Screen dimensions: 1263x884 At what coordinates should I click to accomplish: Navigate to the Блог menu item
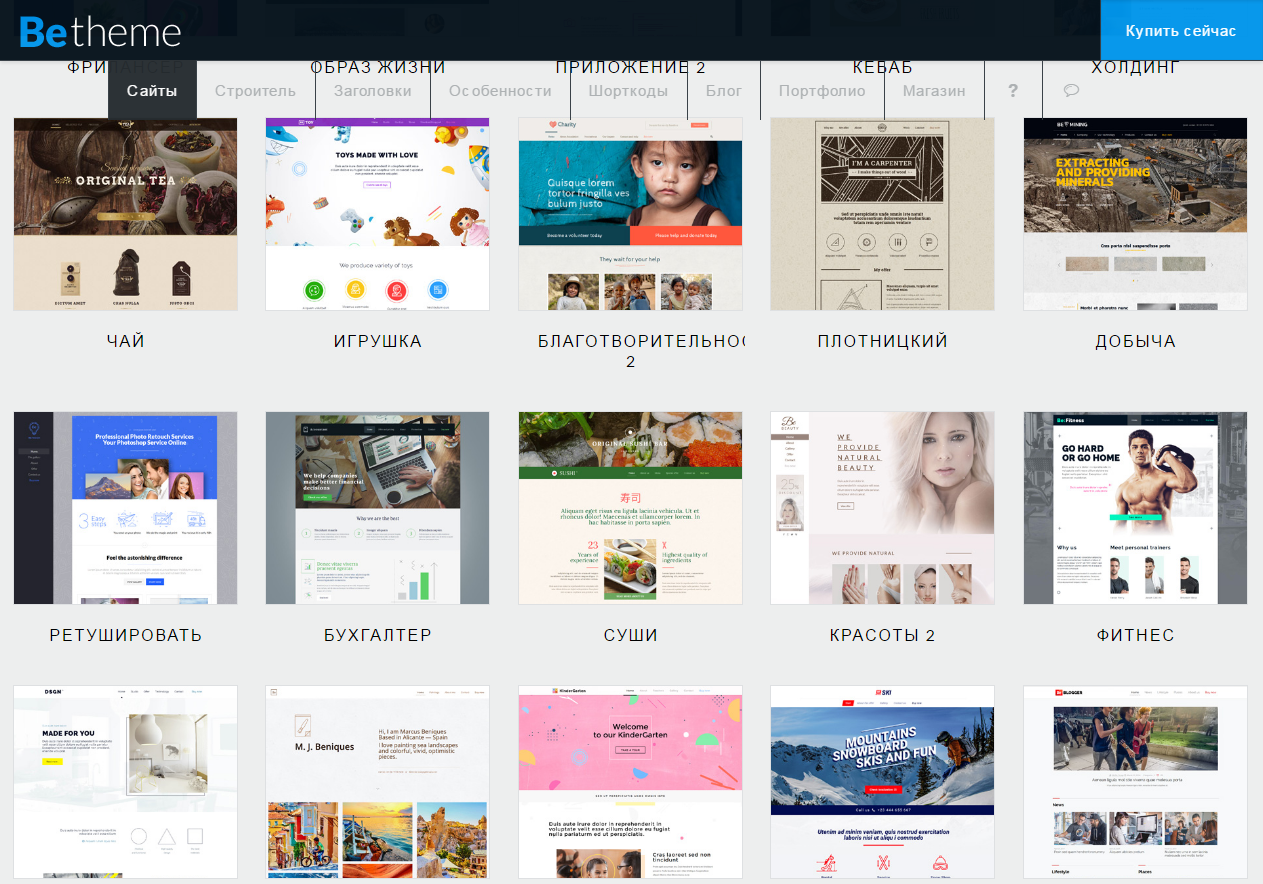(x=724, y=91)
